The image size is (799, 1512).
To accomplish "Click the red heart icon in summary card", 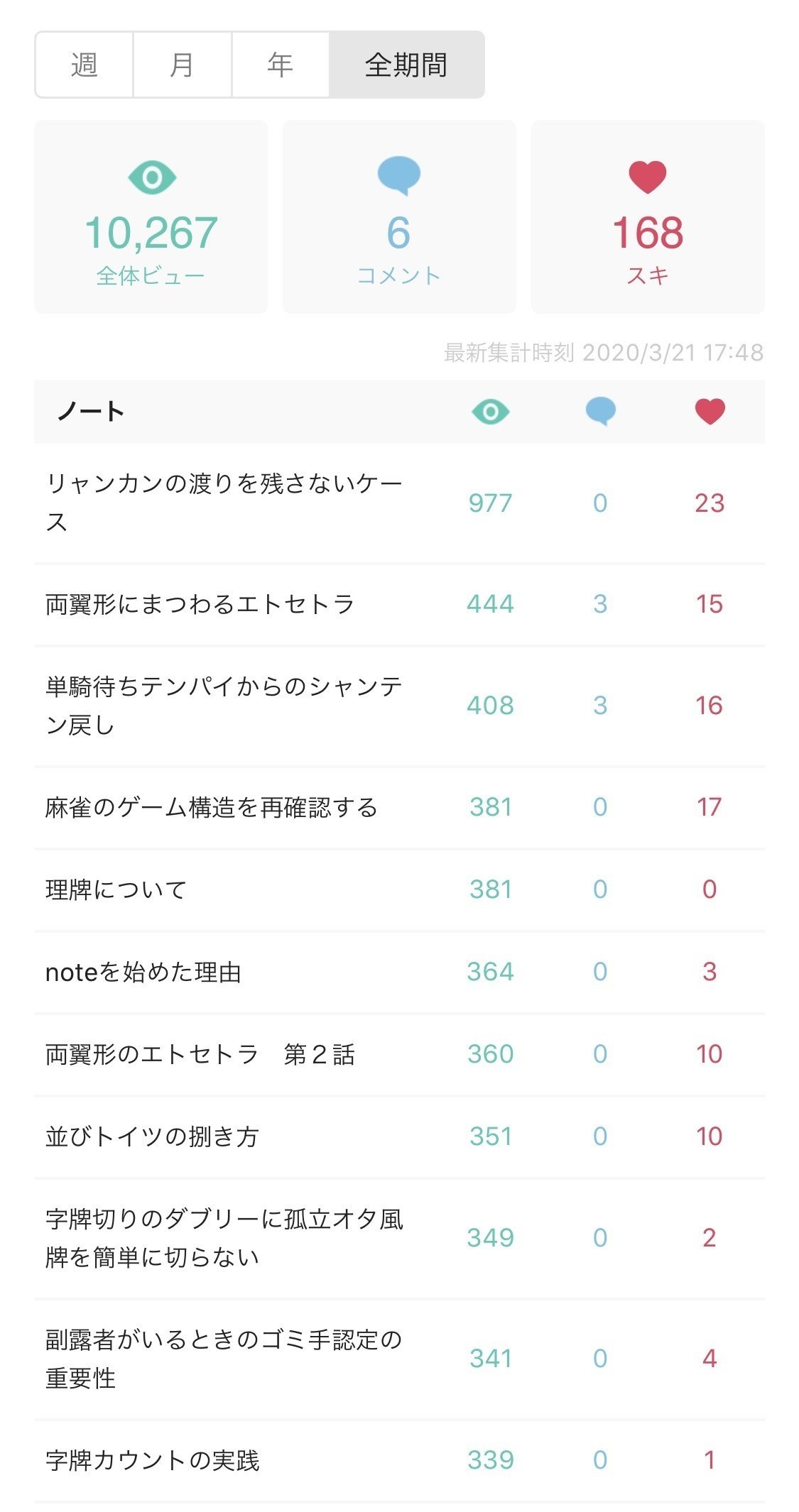I will [647, 177].
